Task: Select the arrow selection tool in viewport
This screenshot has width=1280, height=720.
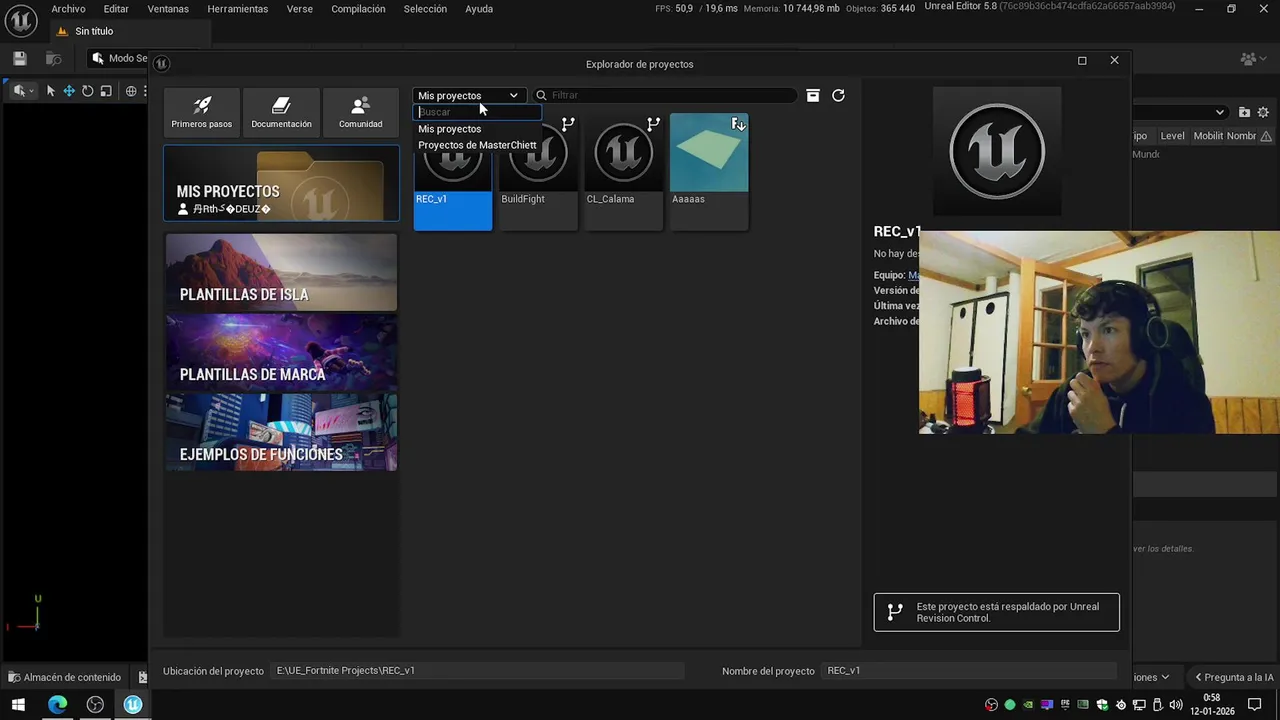Action: pos(50,91)
